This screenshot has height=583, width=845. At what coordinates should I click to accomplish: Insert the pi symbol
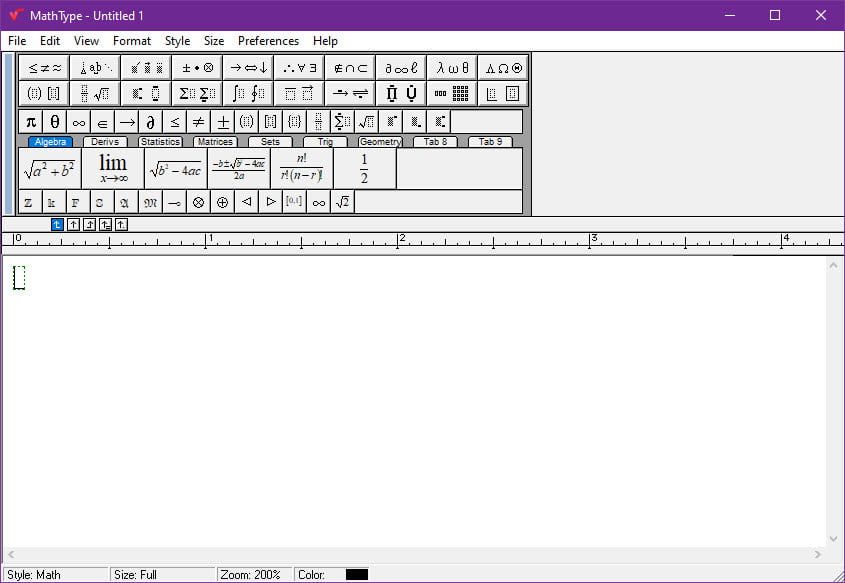(31, 122)
